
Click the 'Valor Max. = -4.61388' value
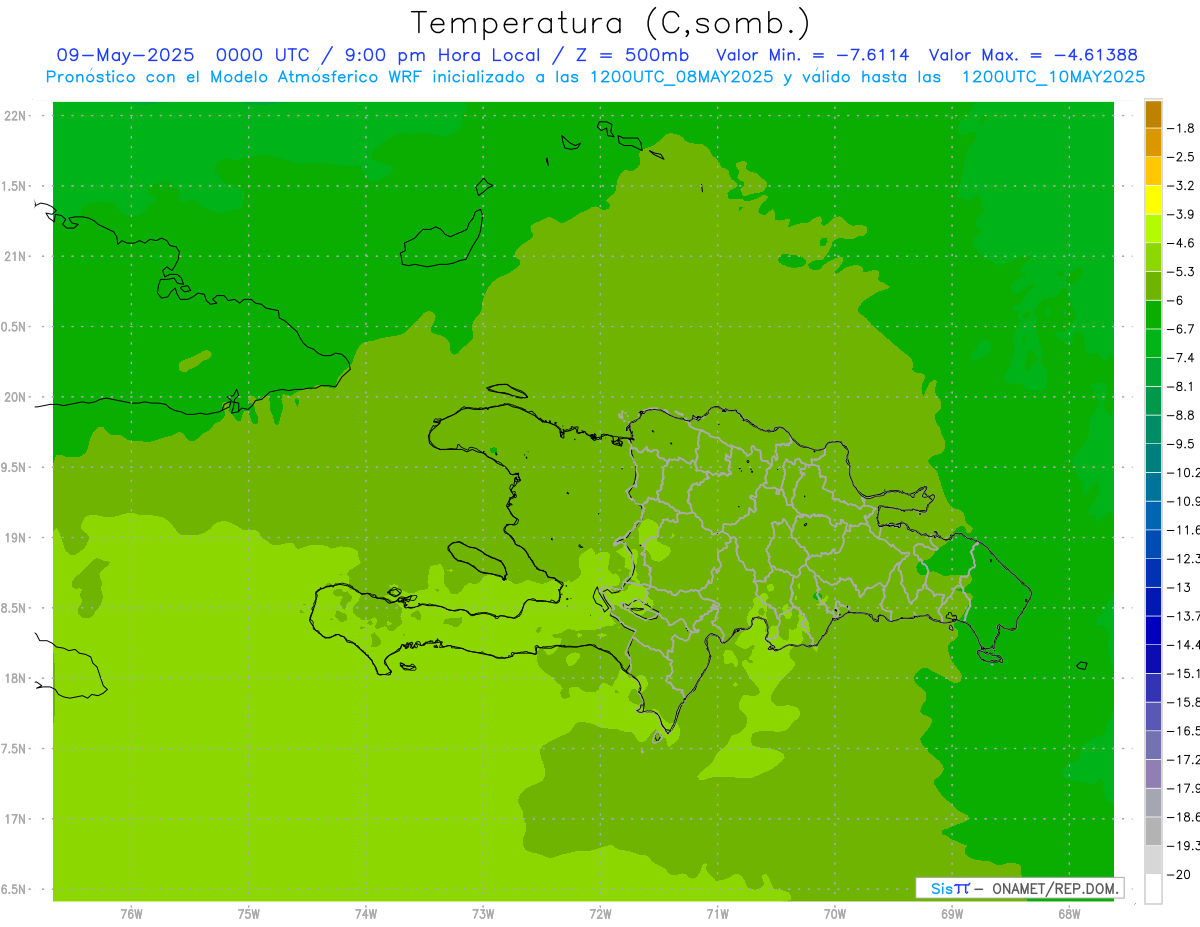1033,55
